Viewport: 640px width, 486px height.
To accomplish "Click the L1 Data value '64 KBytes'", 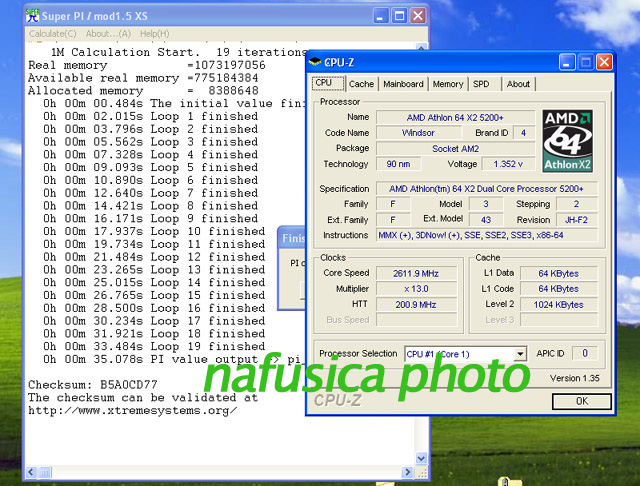I will click(558, 273).
